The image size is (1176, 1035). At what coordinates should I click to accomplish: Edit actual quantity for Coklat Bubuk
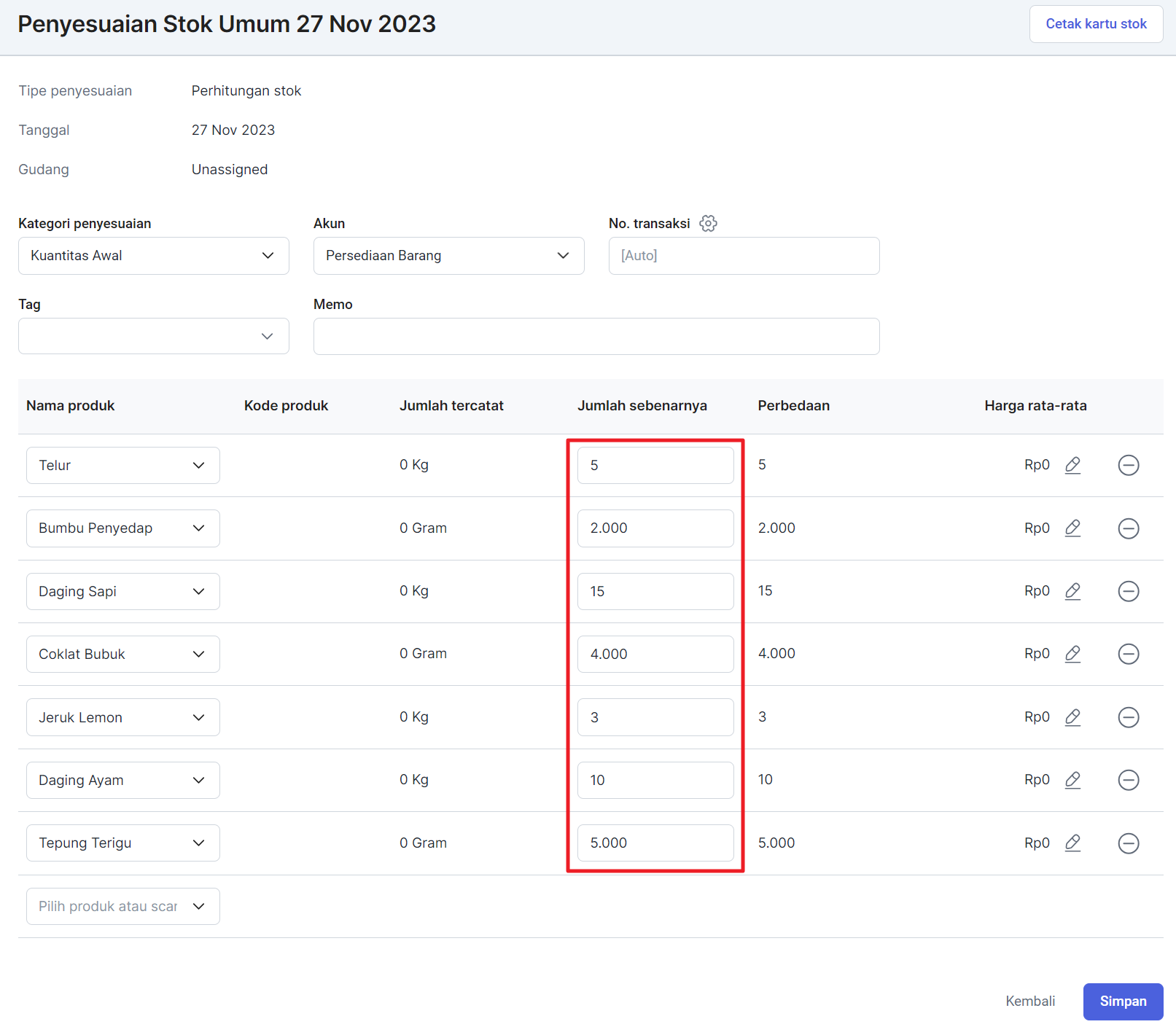pyautogui.click(x=655, y=654)
